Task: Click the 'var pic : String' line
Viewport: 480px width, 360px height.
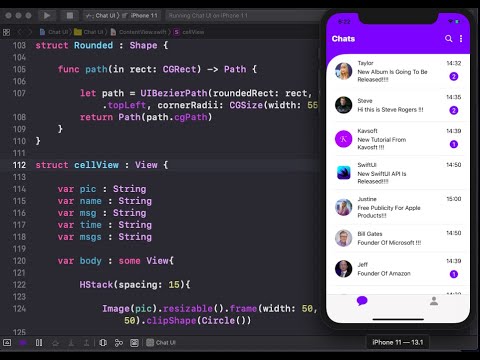Action: tap(102, 189)
